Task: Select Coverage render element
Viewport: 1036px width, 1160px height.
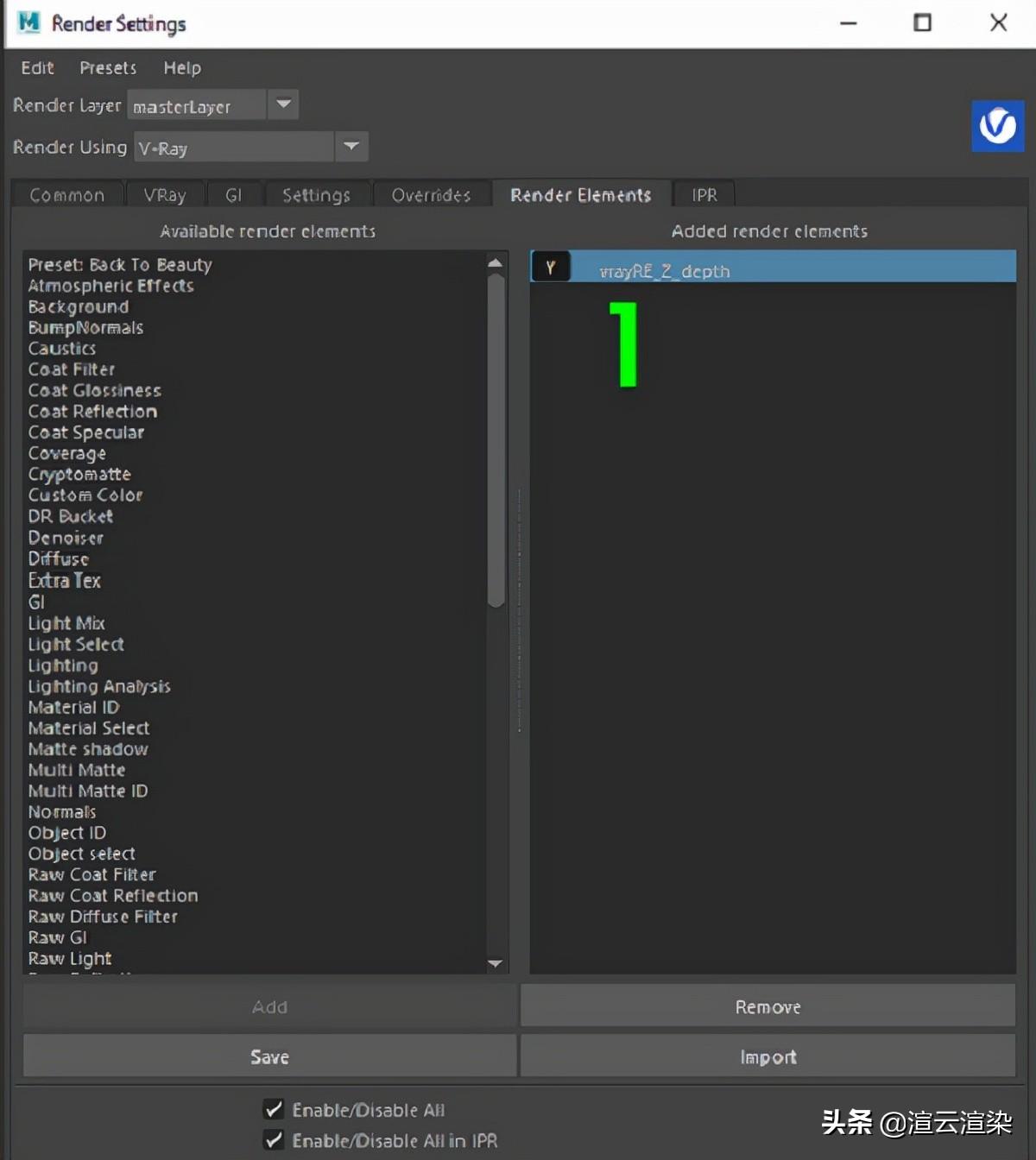Action: tap(66, 453)
